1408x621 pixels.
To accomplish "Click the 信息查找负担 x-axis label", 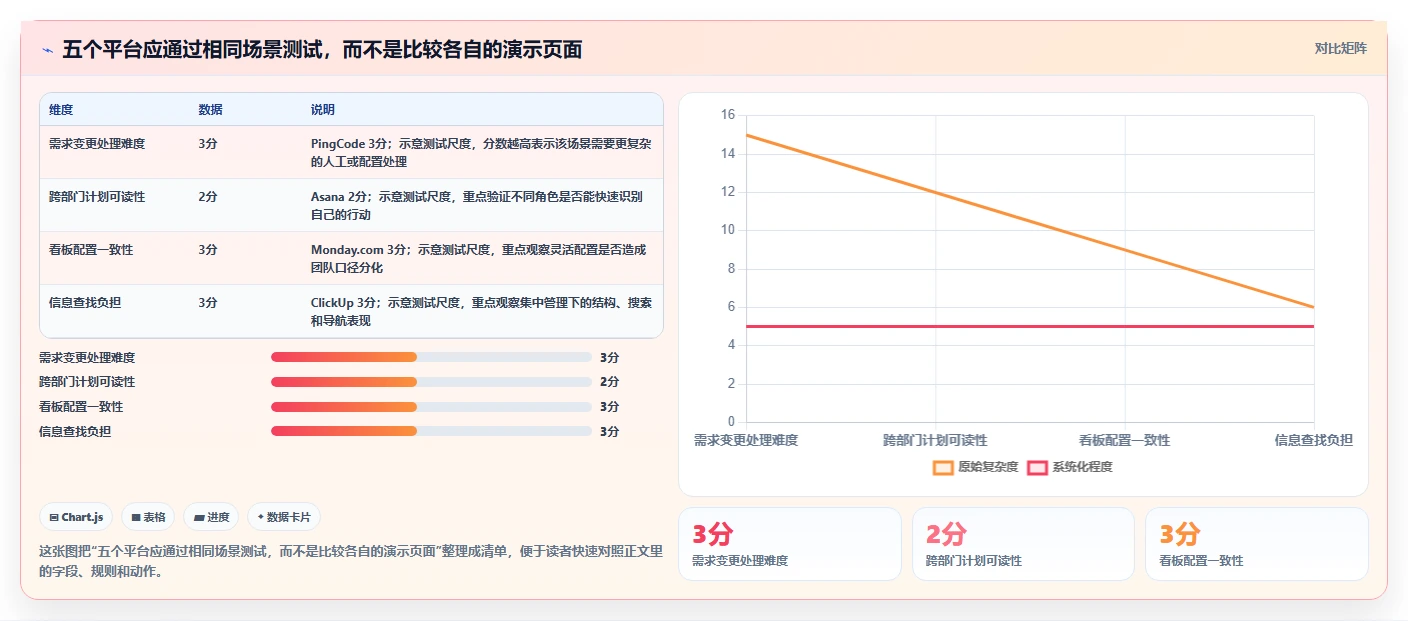I will pyautogui.click(x=1314, y=440).
